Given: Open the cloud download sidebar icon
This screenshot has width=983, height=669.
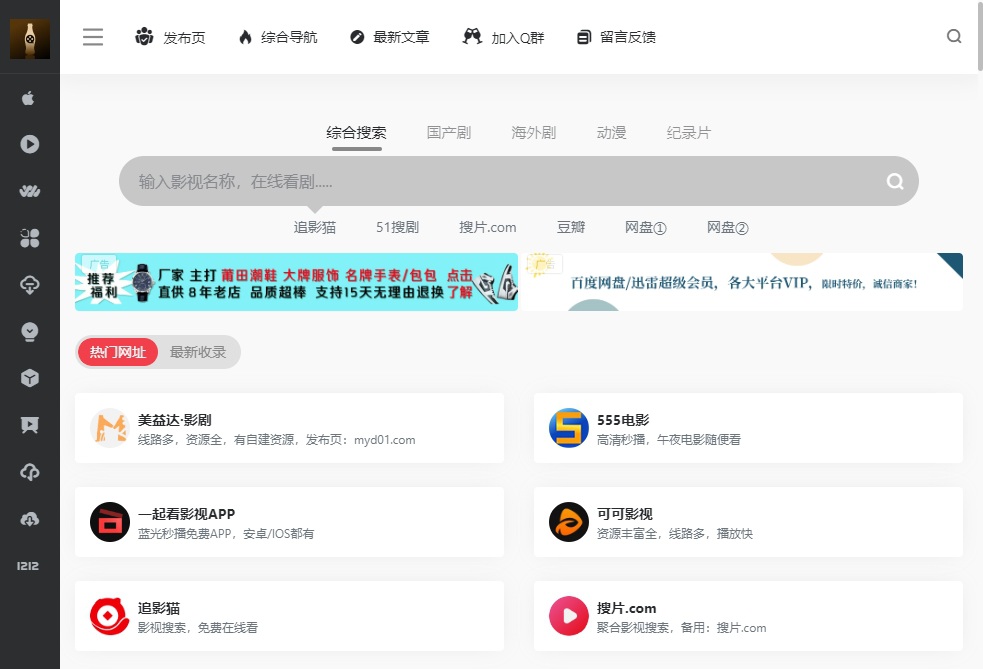Looking at the screenshot, I should tap(29, 519).
